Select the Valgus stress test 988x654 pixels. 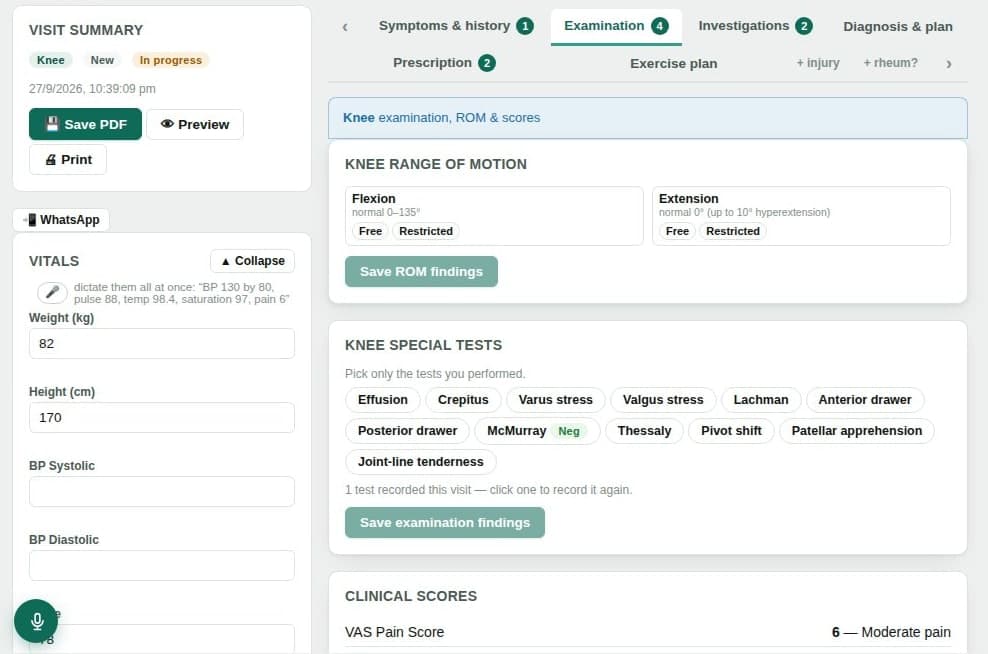click(x=663, y=399)
